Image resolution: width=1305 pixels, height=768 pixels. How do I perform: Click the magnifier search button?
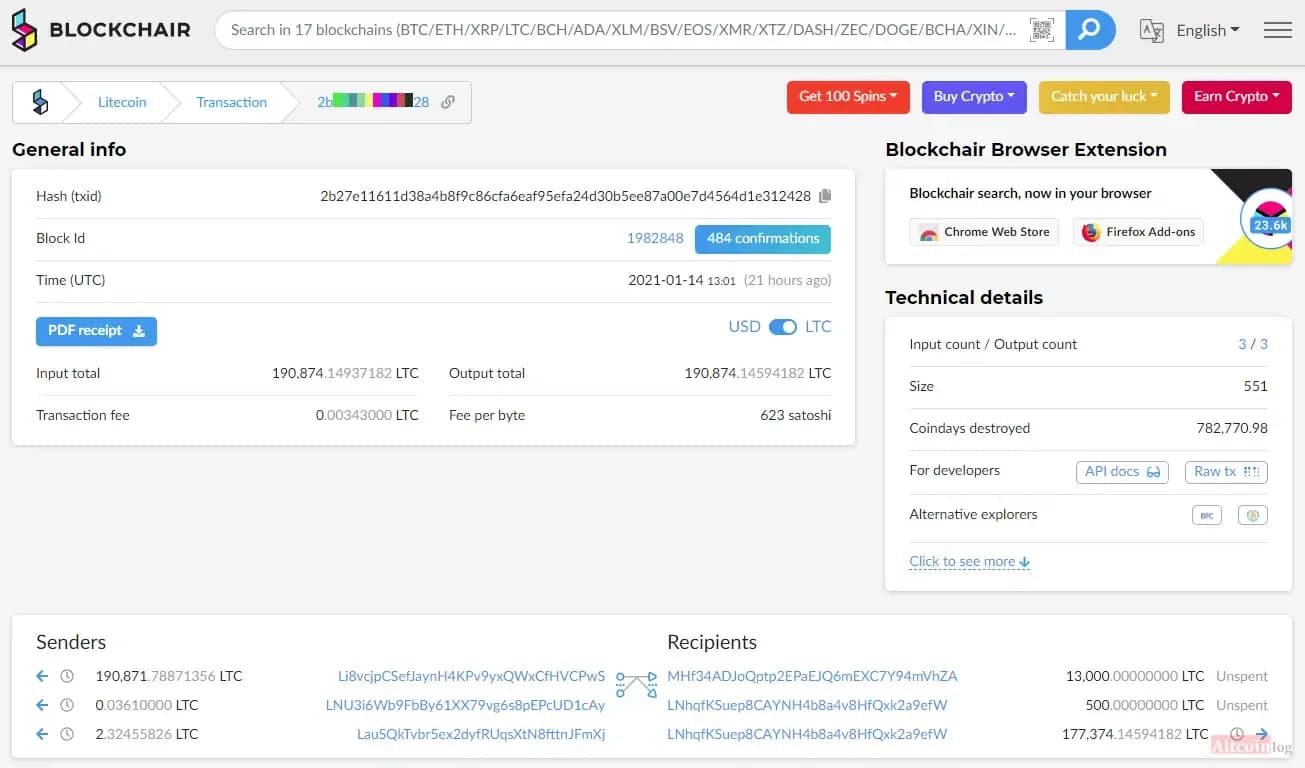[1090, 30]
